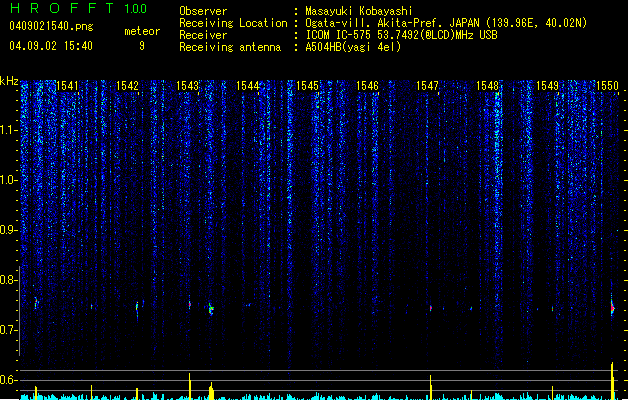This screenshot has height=400, width=629.
Task: Click the meteor count 9
Action: 142,46
